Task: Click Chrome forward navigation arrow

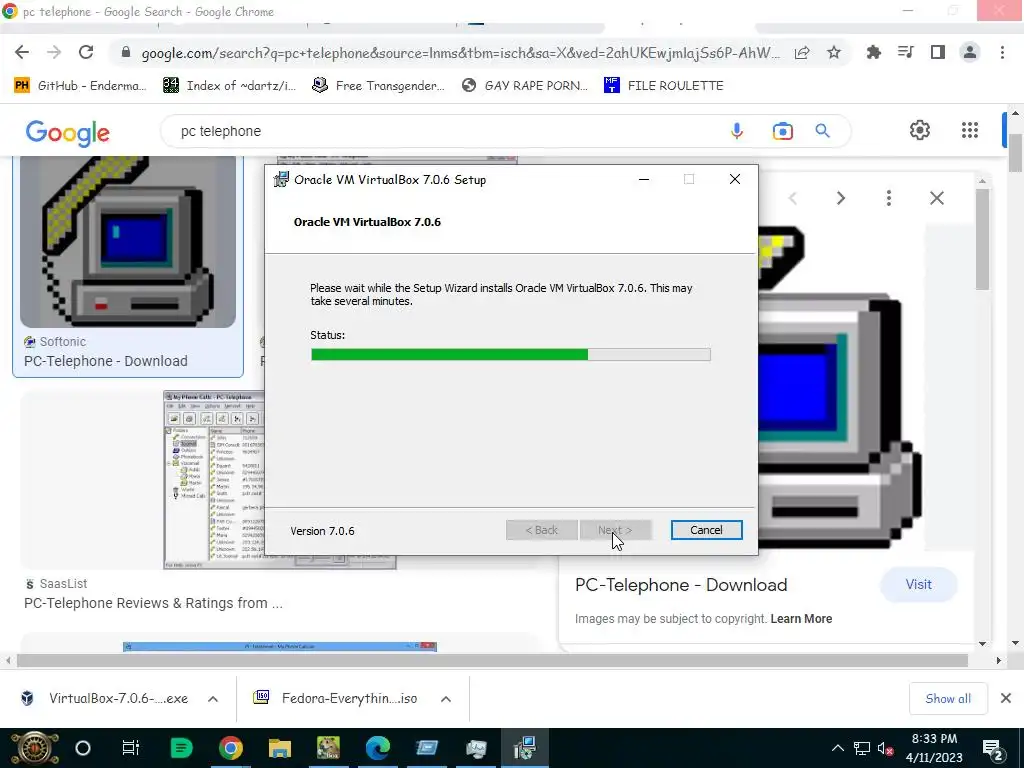Action: coord(54,52)
